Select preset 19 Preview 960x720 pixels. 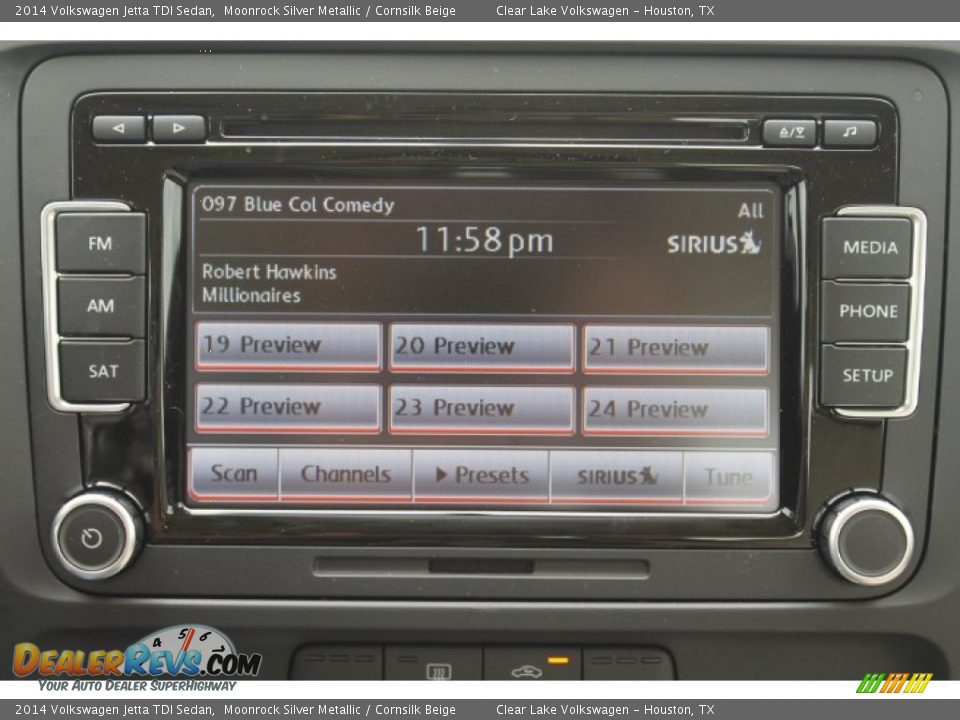click(288, 346)
